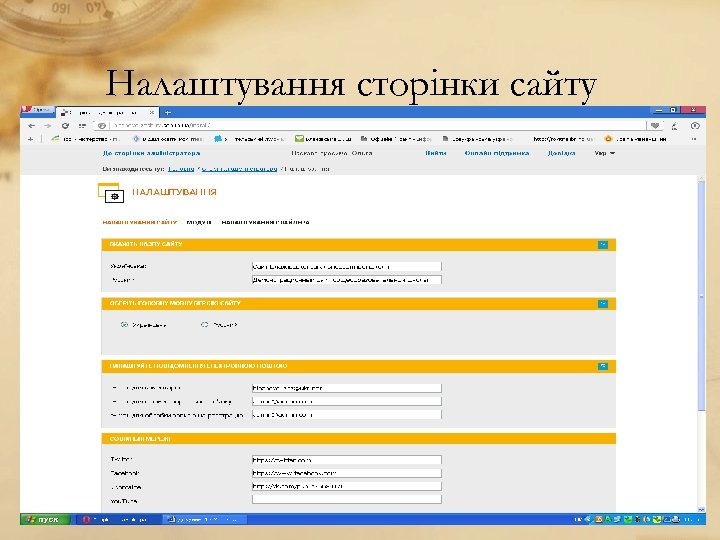This screenshot has width=720, height=540.
Task: Click the third email address field
Action: (347, 415)
